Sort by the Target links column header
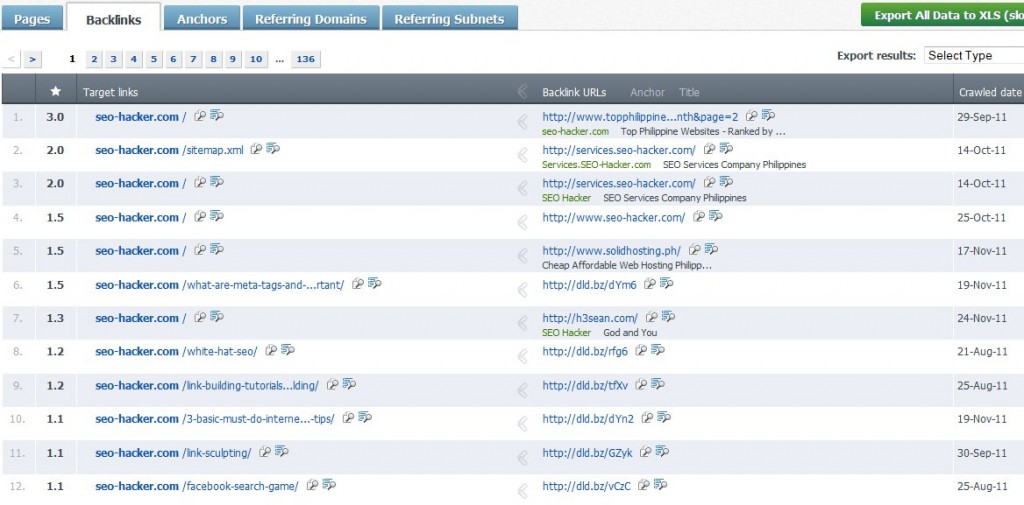1024x505 pixels. pyautogui.click(x=110, y=92)
